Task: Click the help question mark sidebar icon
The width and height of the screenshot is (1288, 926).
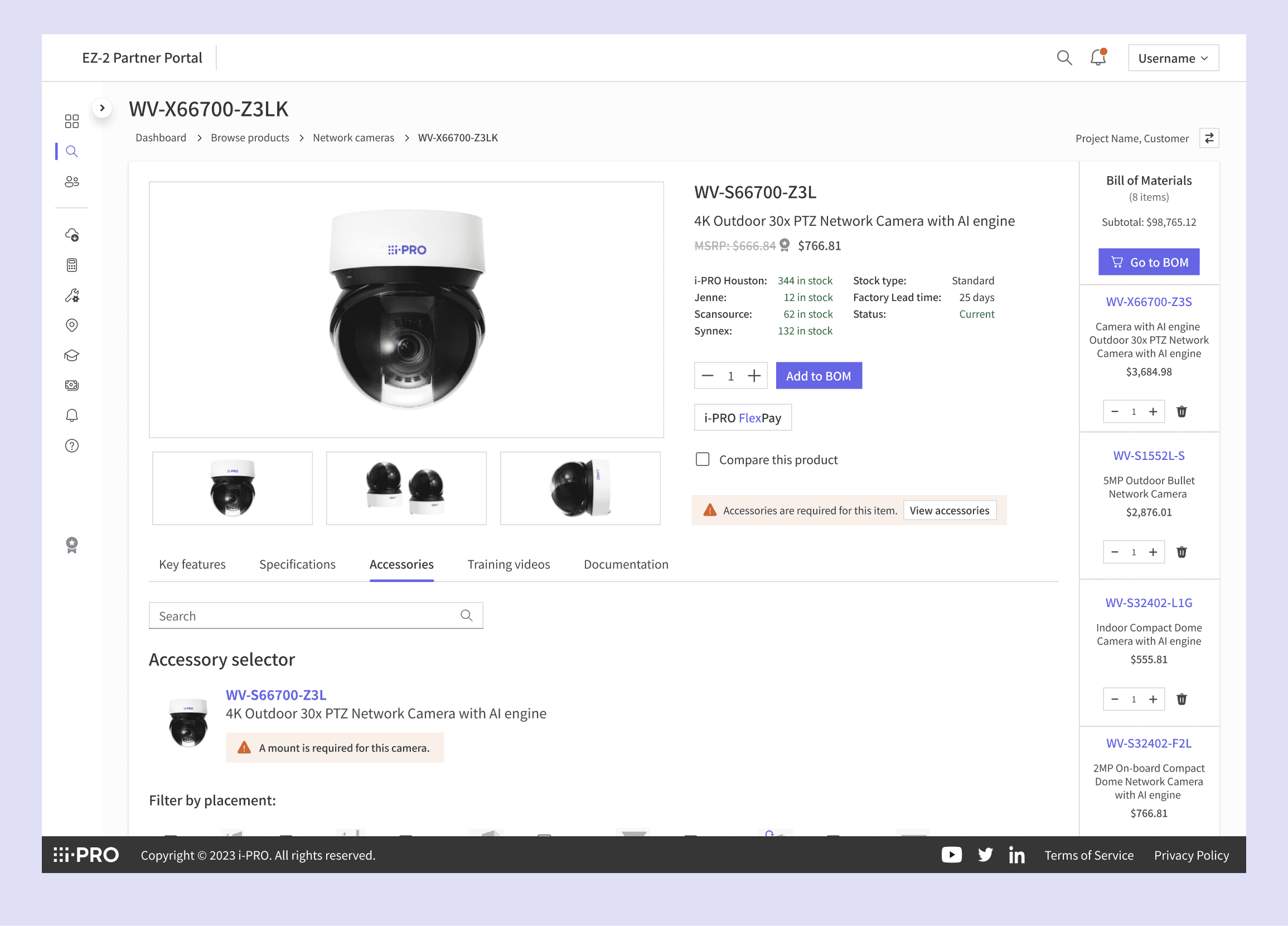Action: (71, 445)
